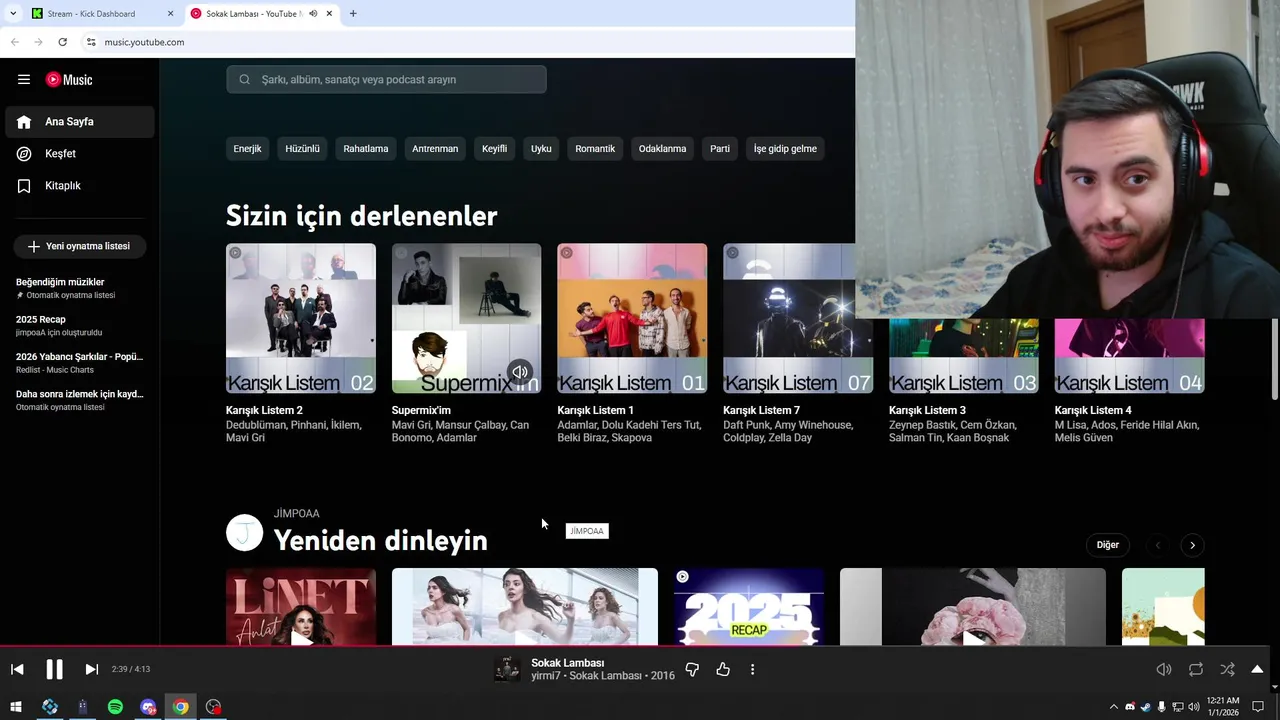Select the Hüzünlü mood chip
The width and height of the screenshot is (1280, 720).
pos(302,149)
